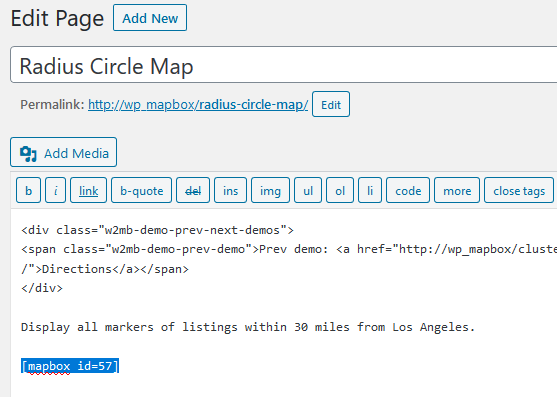The width and height of the screenshot is (557, 397).
Task: Open the radius-circle-map permalink
Action: pos(198,105)
